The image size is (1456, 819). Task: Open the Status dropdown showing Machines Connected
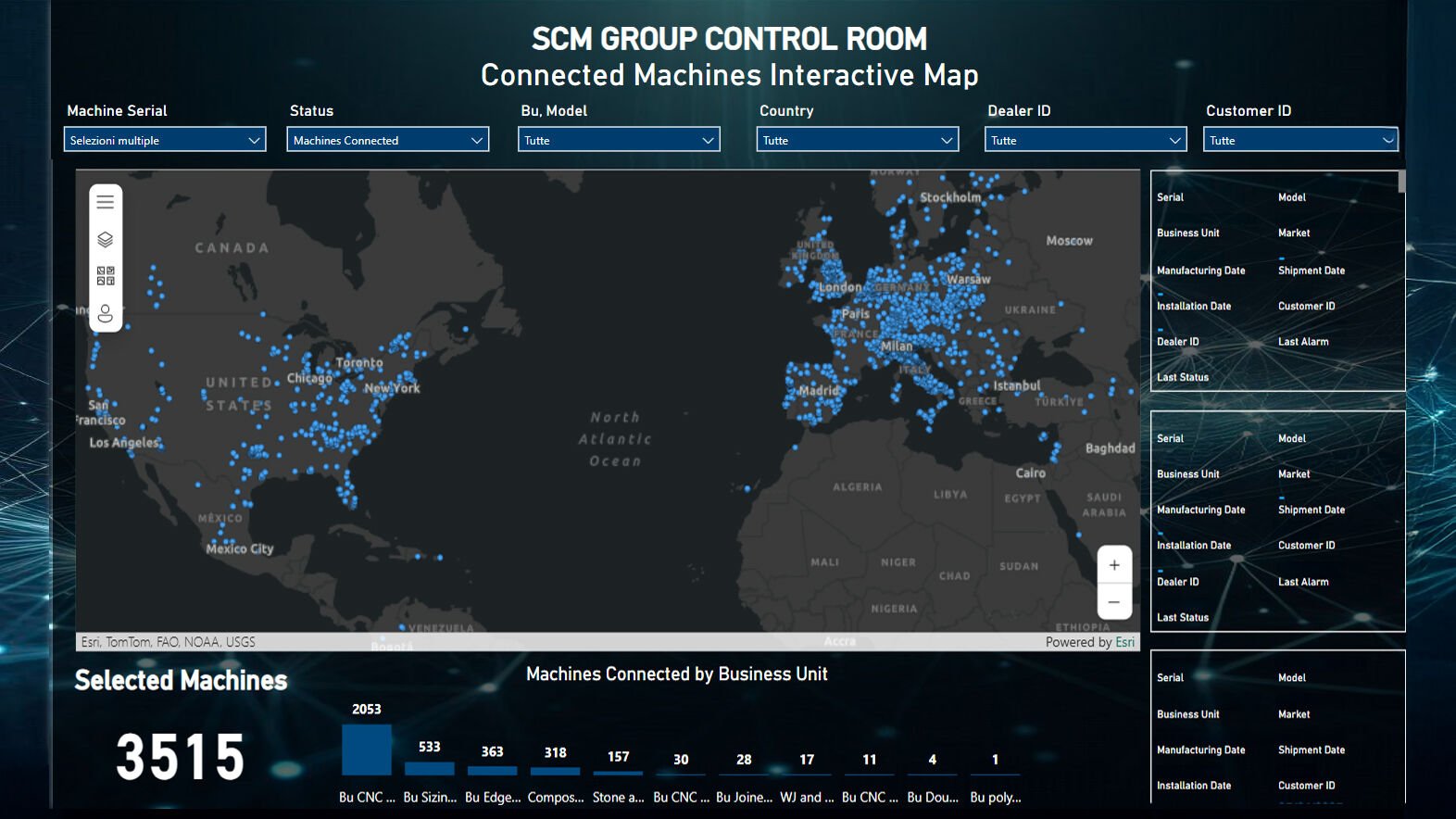[x=388, y=140]
